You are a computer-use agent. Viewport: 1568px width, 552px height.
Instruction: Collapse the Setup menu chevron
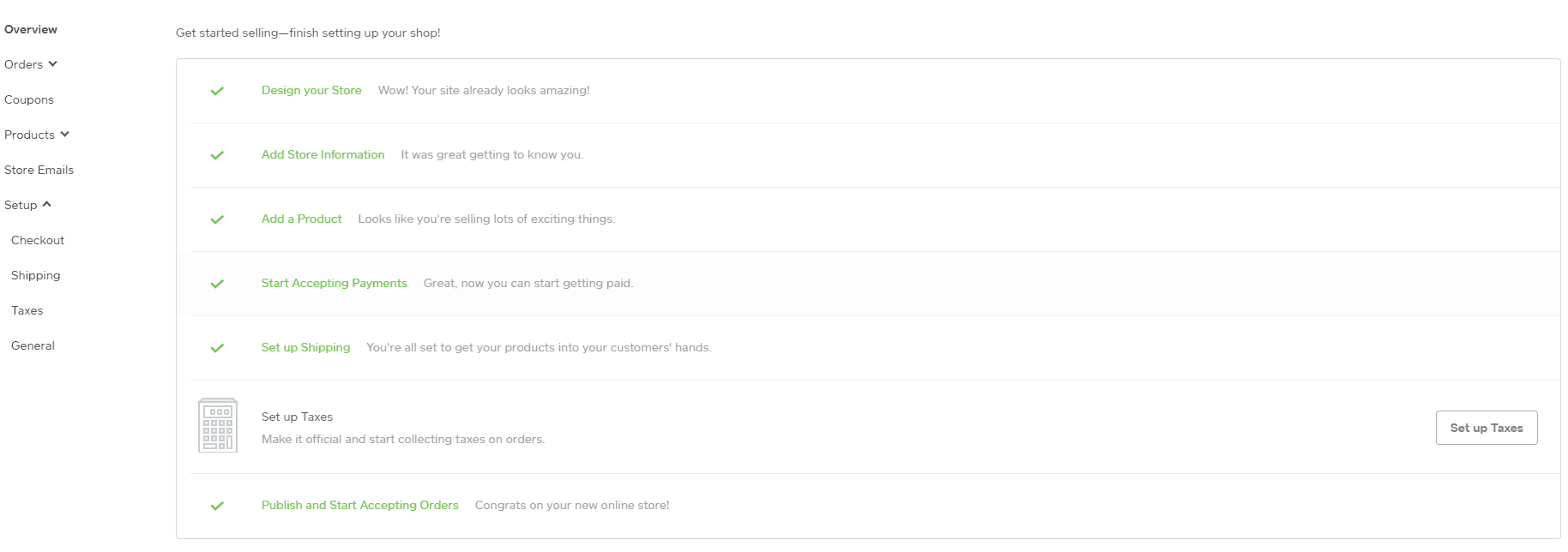(x=47, y=205)
